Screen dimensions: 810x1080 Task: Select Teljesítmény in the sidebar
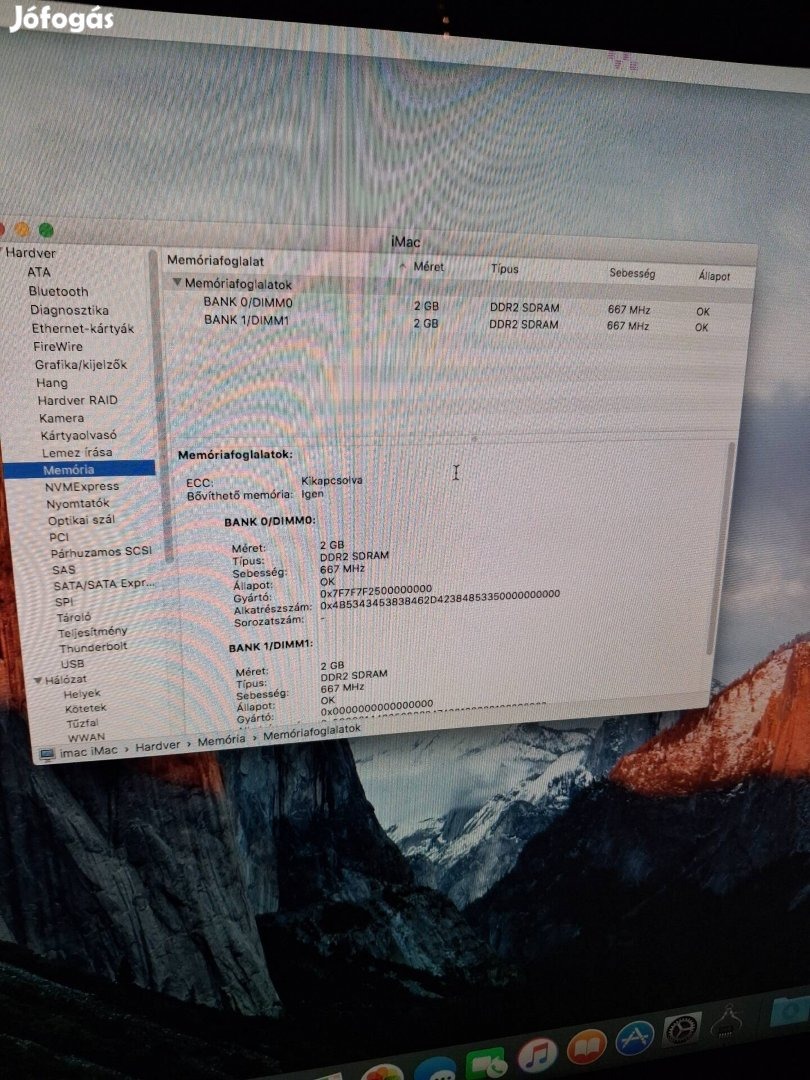[x=92, y=632]
